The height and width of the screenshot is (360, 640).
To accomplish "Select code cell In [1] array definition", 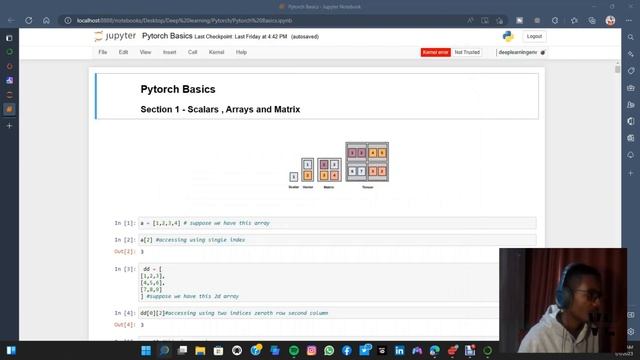I will 337,223.
